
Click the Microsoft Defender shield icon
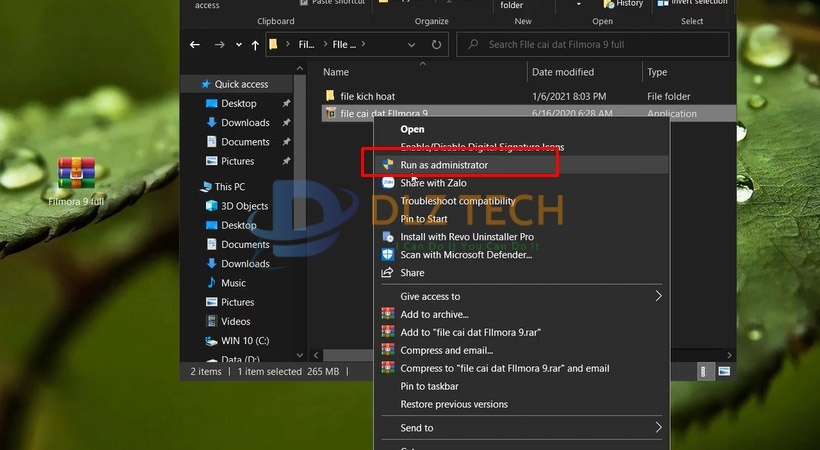pos(388,255)
